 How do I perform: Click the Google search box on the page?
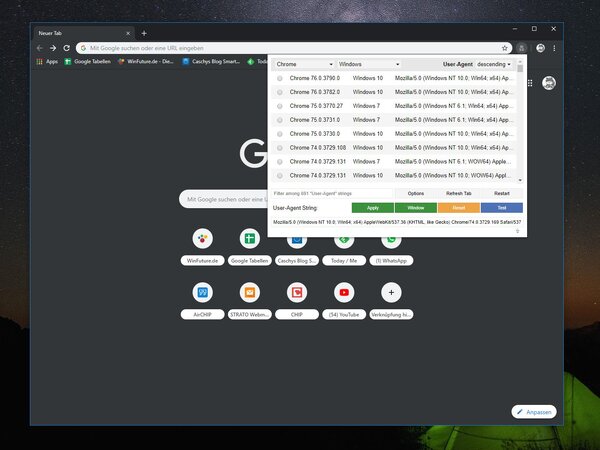coord(223,199)
